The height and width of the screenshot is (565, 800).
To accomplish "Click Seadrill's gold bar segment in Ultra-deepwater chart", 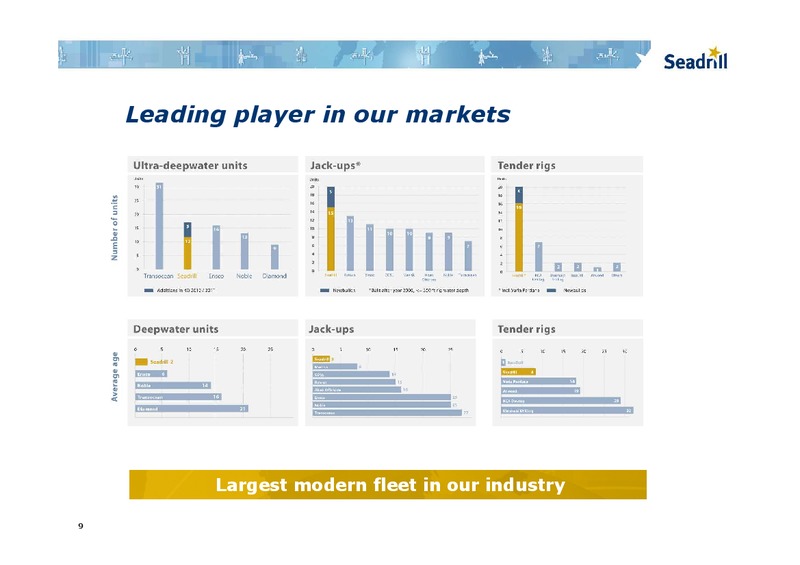I will click(x=187, y=253).
